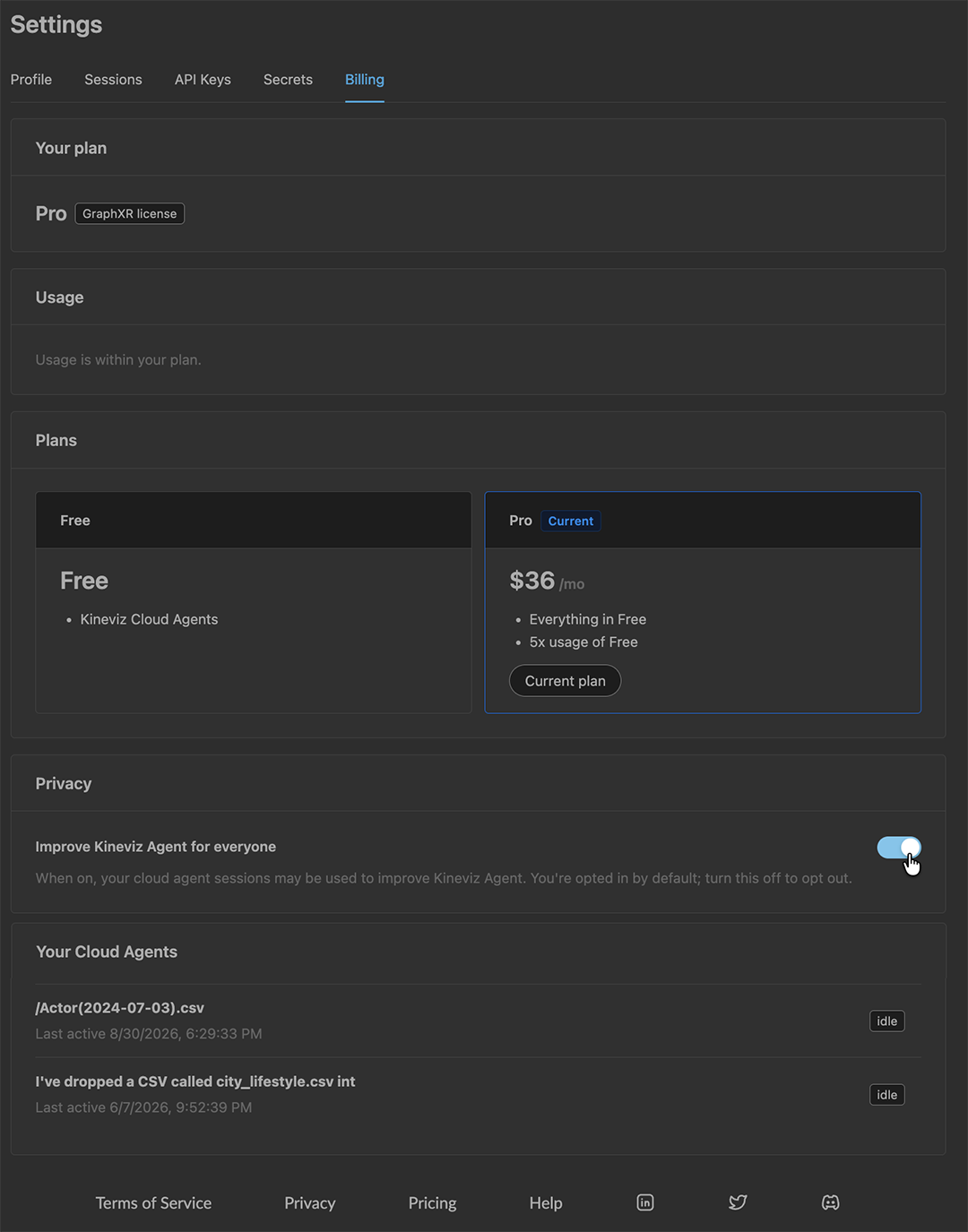Open the Twitter bird icon in the footer
This screenshot has height=1232, width=968.
tap(738, 1202)
